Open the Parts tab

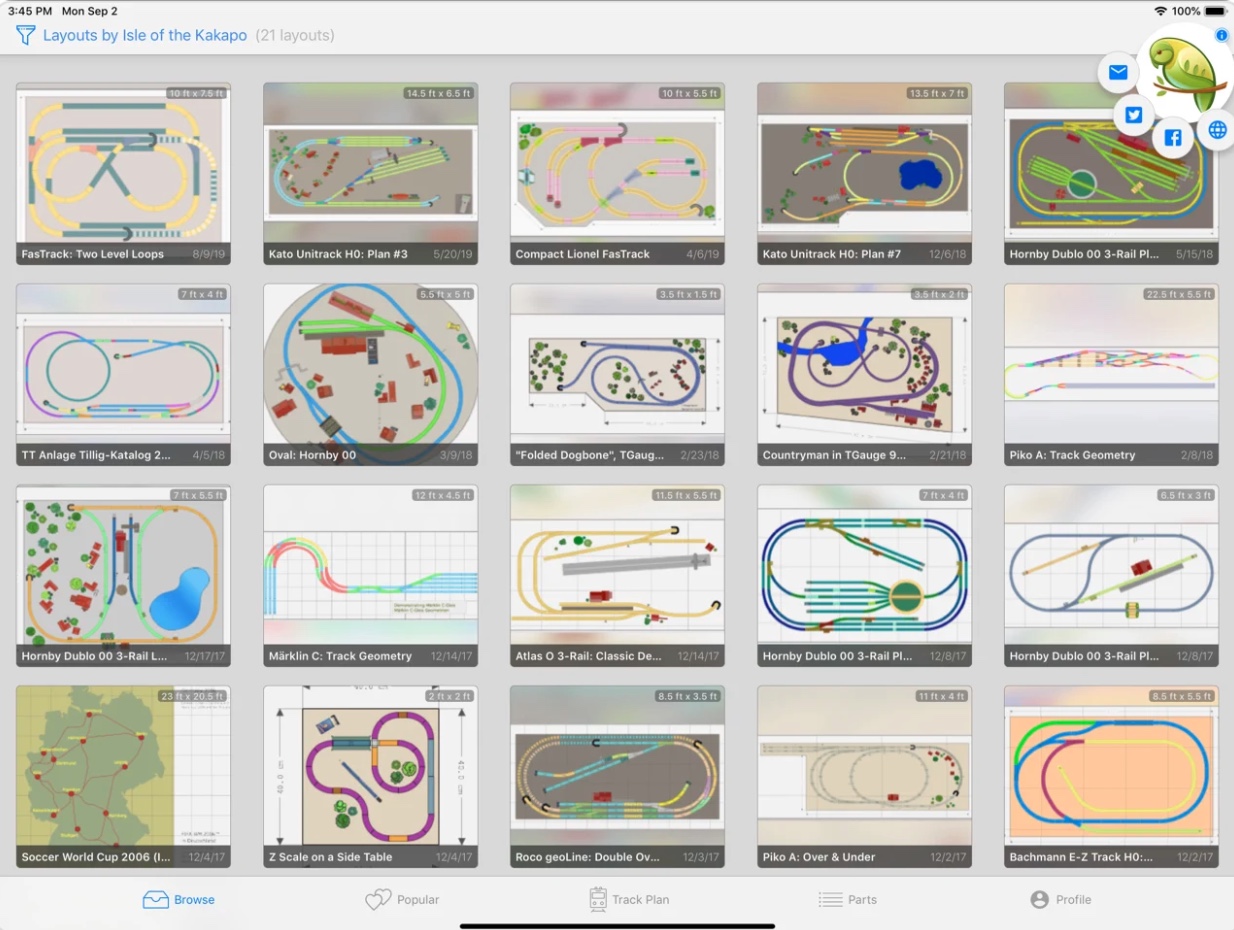[848, 900]
